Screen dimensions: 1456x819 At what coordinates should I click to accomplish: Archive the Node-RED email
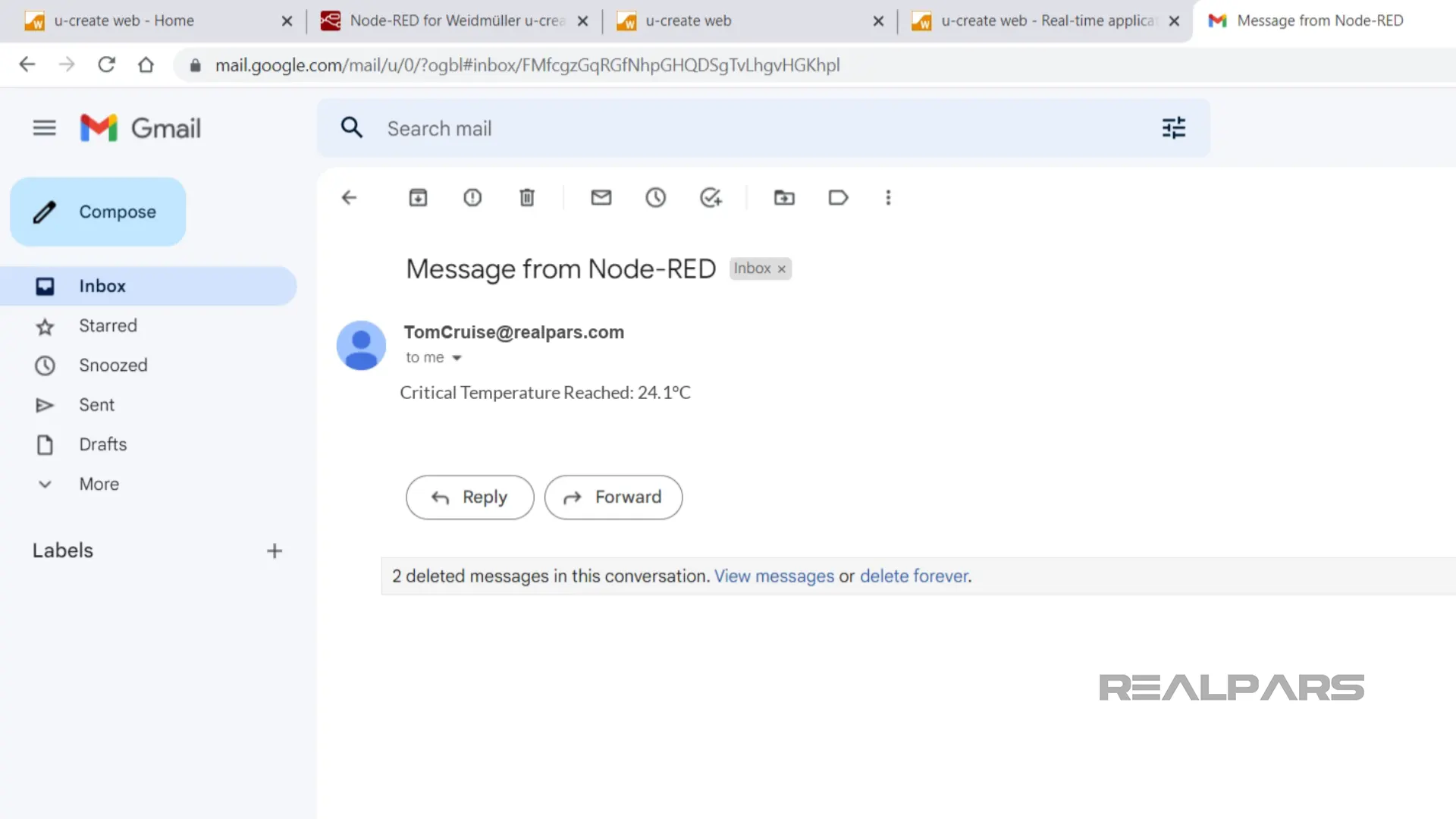418,197
